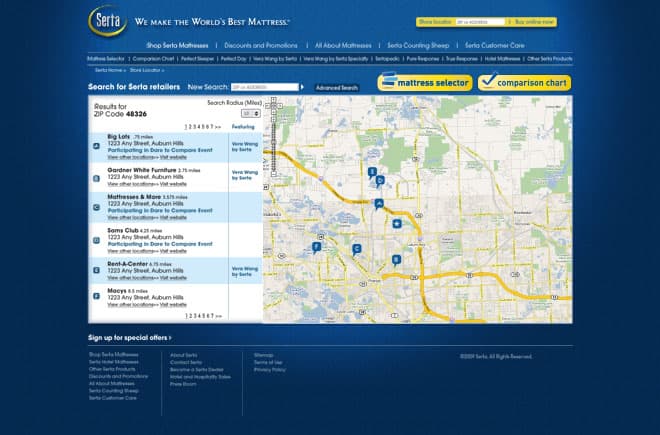Click Vera Wang by Serta in Big Lots row
Screen dimensions: 660x435
[x=245, y=147]
